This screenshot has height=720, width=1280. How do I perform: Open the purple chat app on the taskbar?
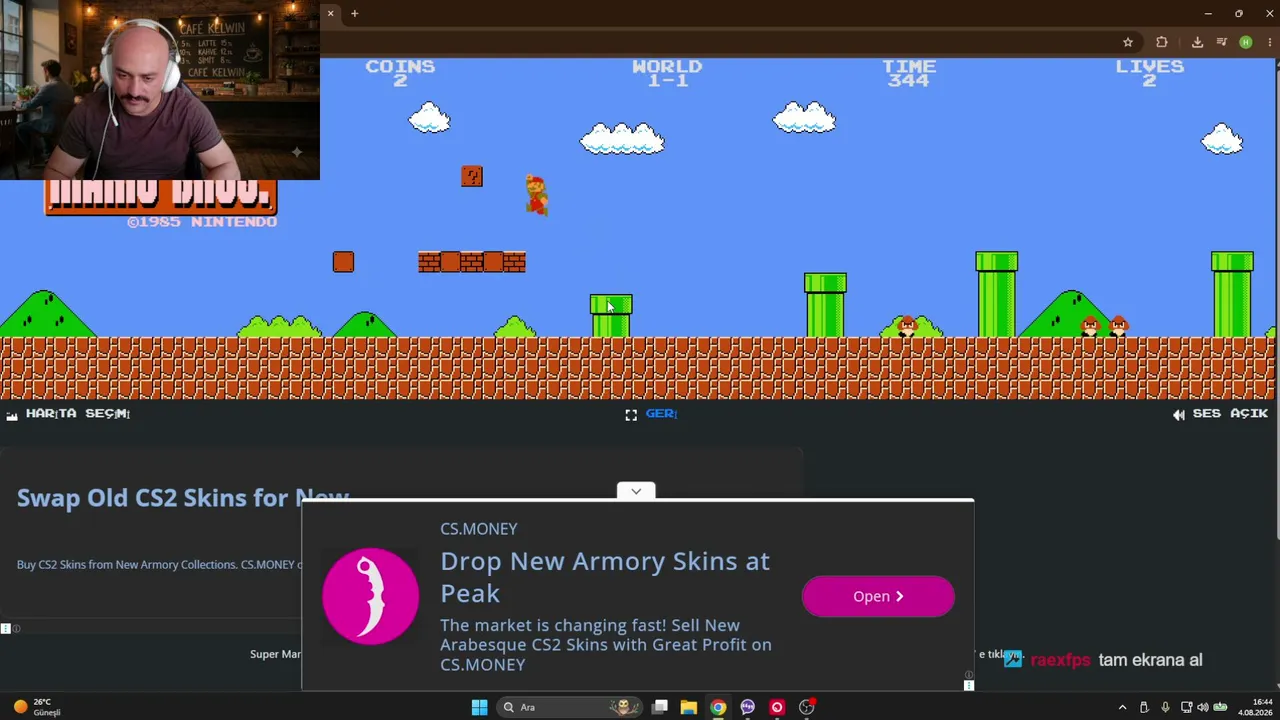tap(748, 707)
